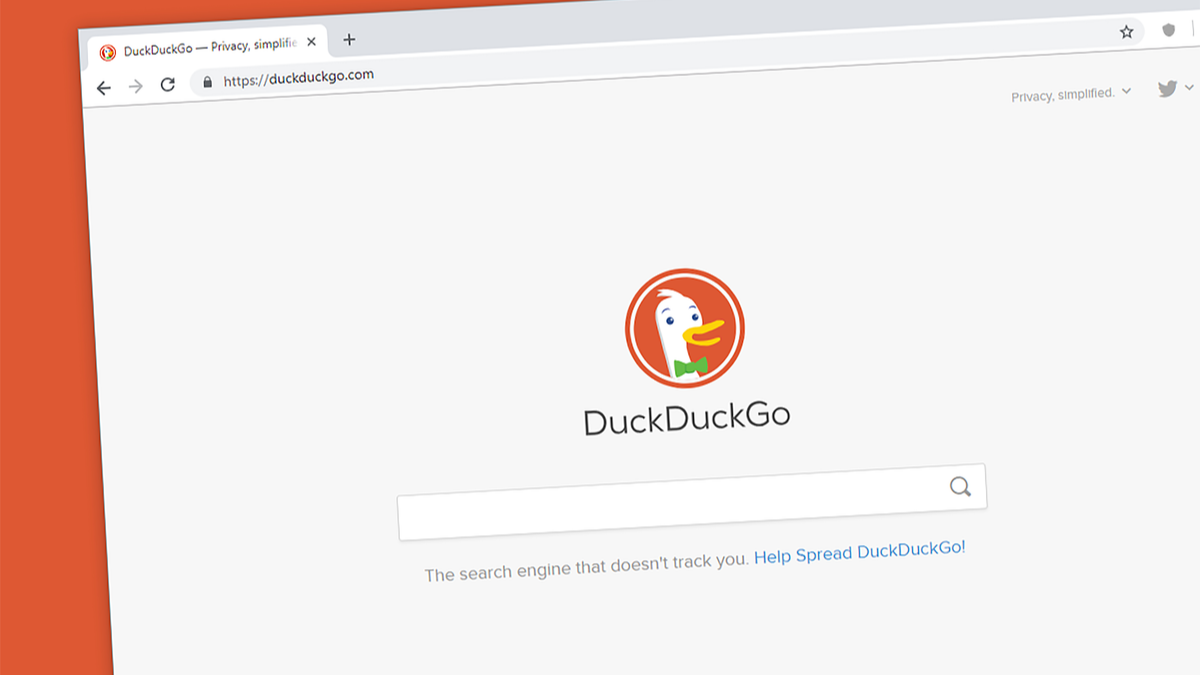Expand the arrow beside the Twitter icon
This screenshot has height=675, width=1200.
(x=1189, y=88)
